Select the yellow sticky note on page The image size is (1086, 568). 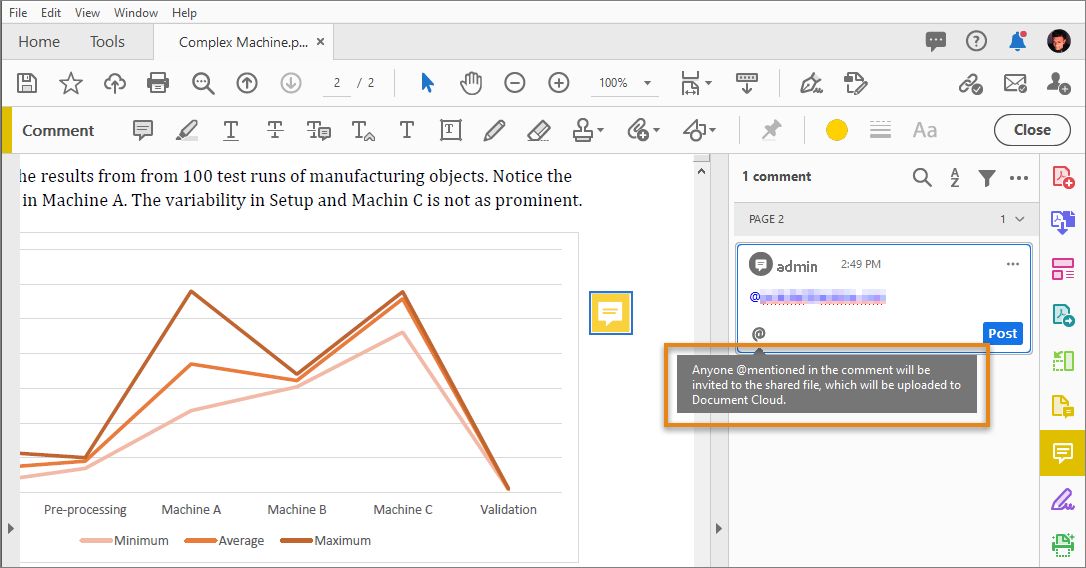[610, 313]
